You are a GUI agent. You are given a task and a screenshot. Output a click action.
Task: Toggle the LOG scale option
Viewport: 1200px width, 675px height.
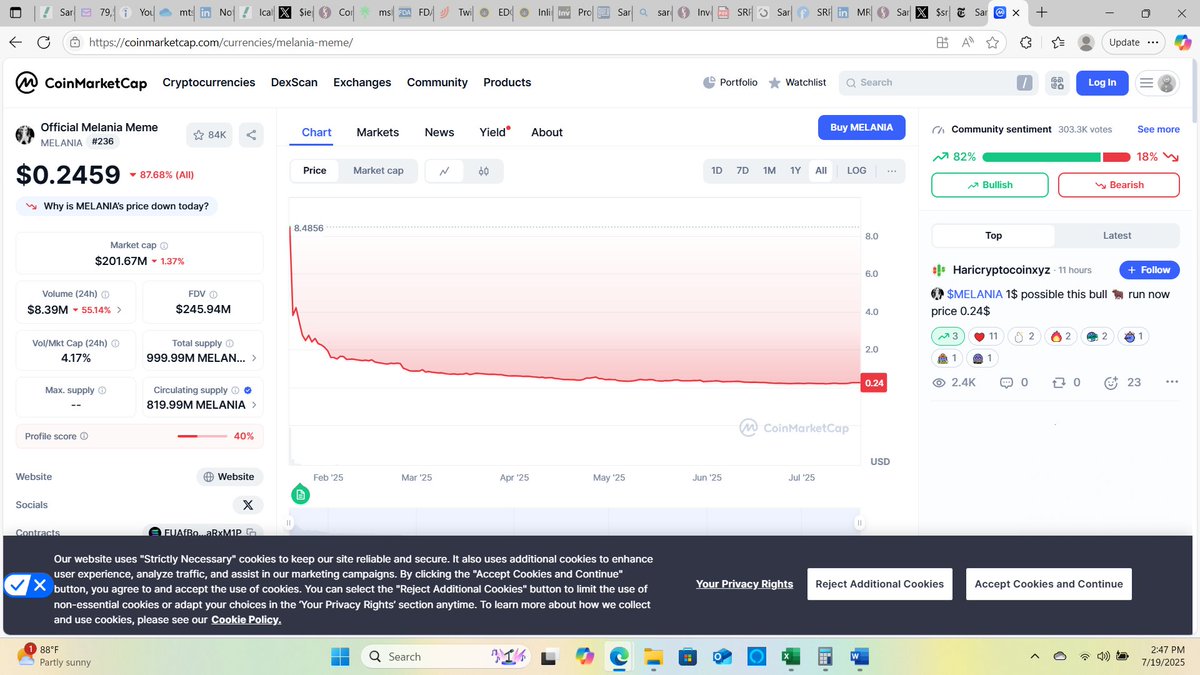(857, 171)
